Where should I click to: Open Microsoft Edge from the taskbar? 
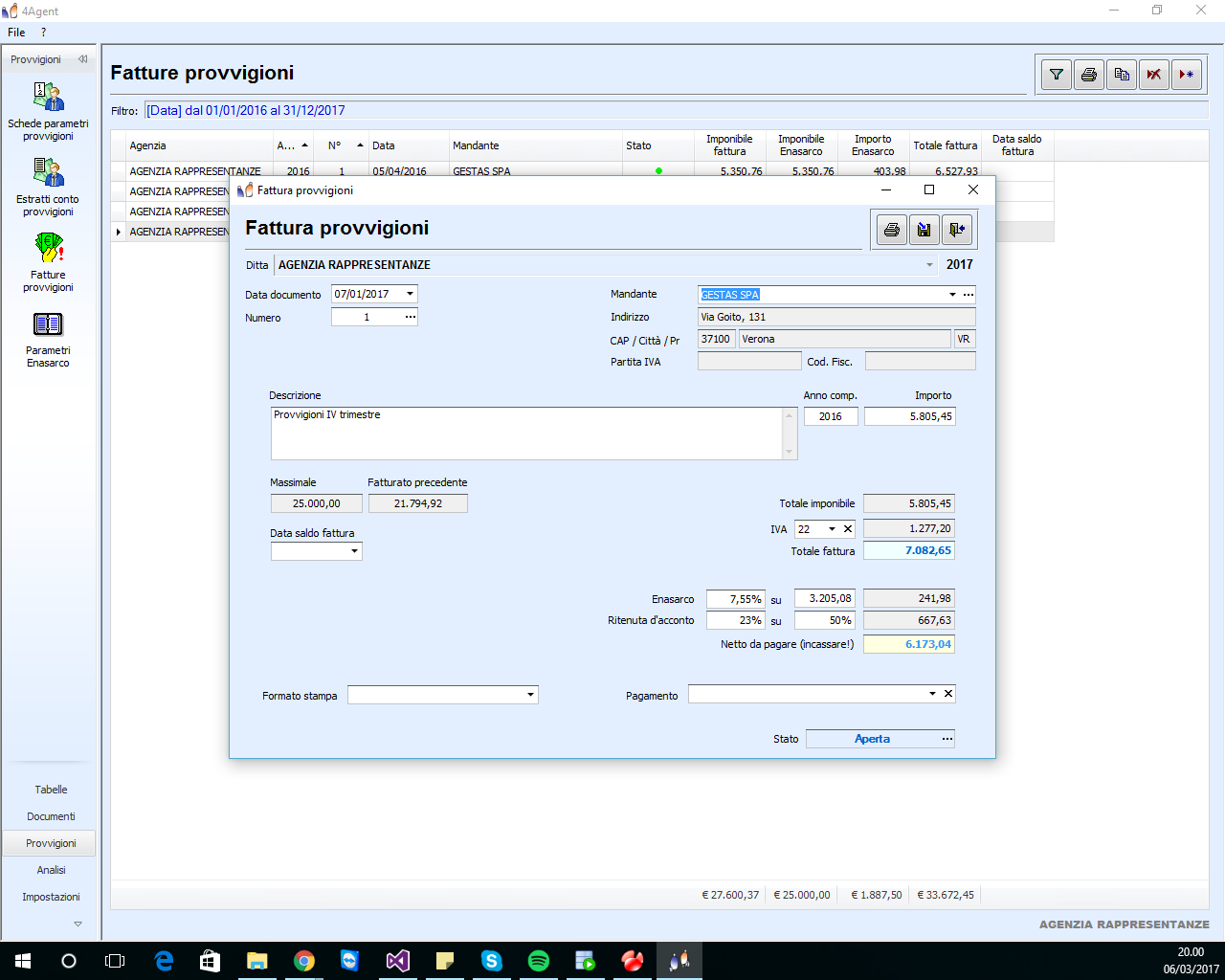164,961
